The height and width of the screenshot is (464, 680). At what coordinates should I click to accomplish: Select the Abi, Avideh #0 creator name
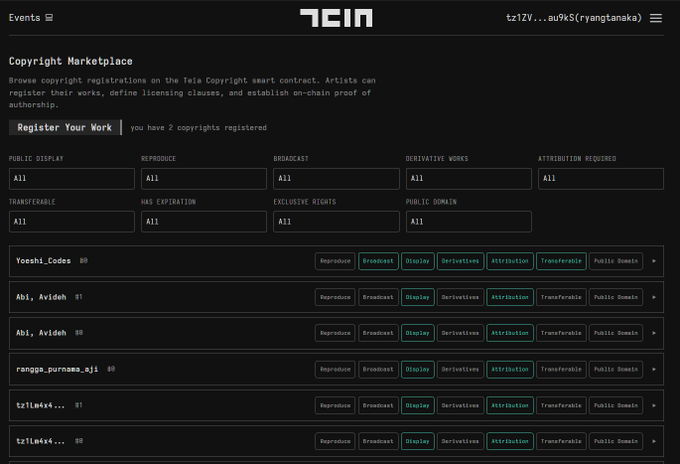pos(41,333)
